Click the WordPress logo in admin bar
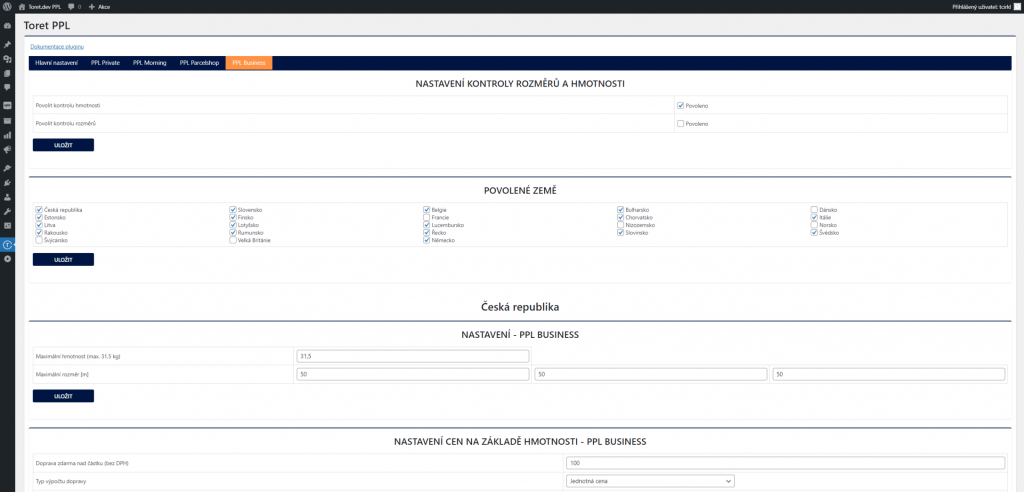 pyautogui.click(x=7, y=6)
